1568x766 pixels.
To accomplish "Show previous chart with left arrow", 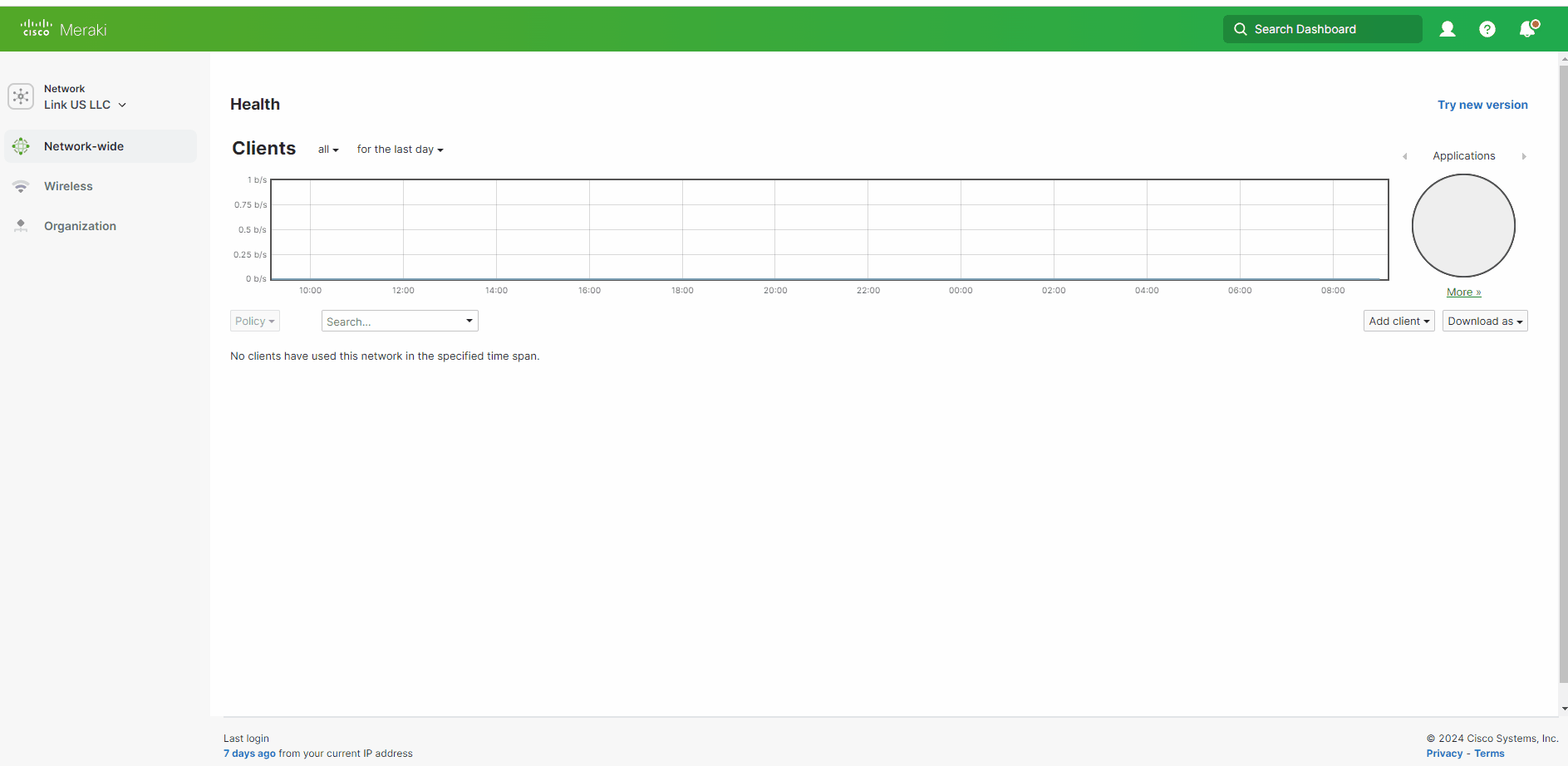I will pos(1404,156).
